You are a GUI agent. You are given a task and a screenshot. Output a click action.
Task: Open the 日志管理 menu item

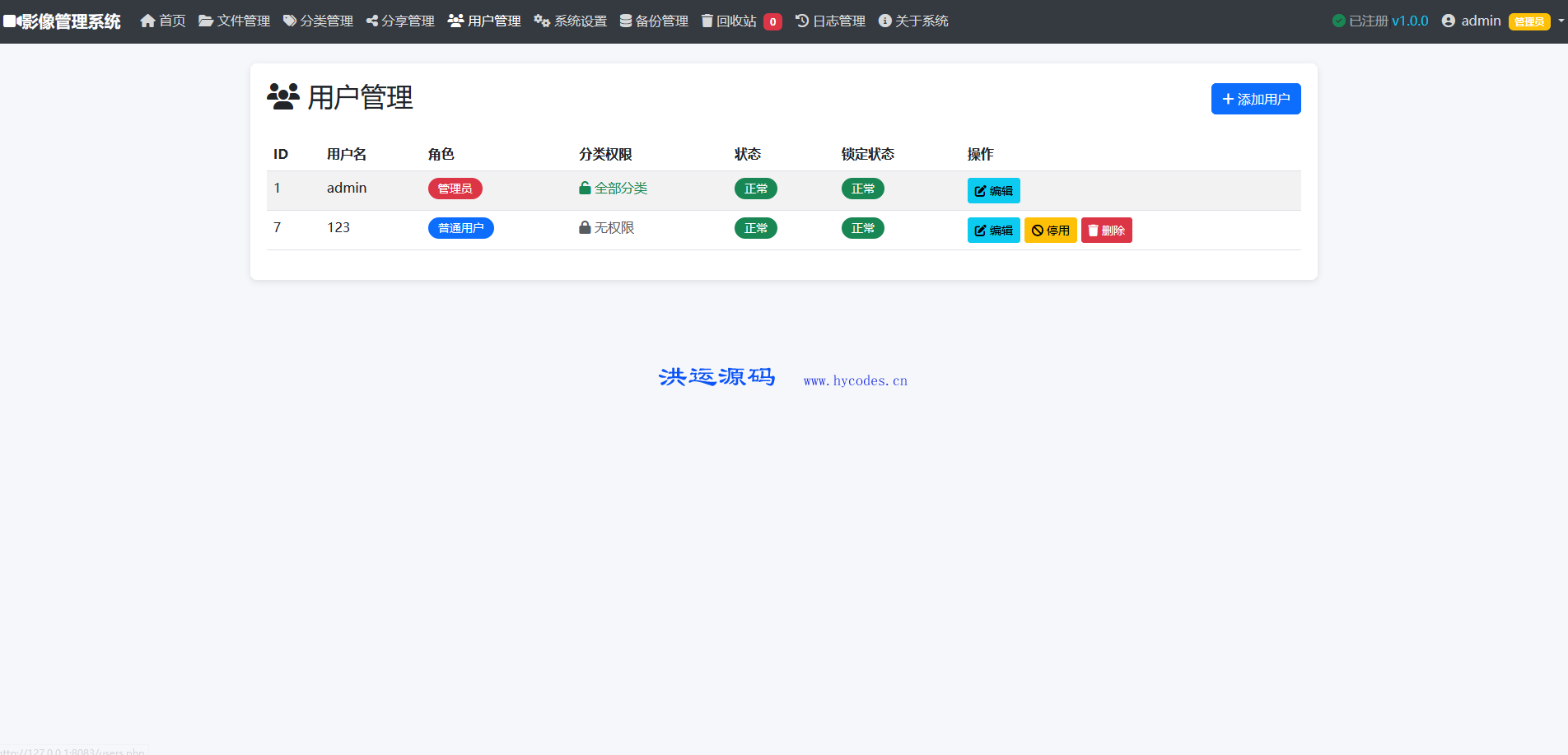830,21
